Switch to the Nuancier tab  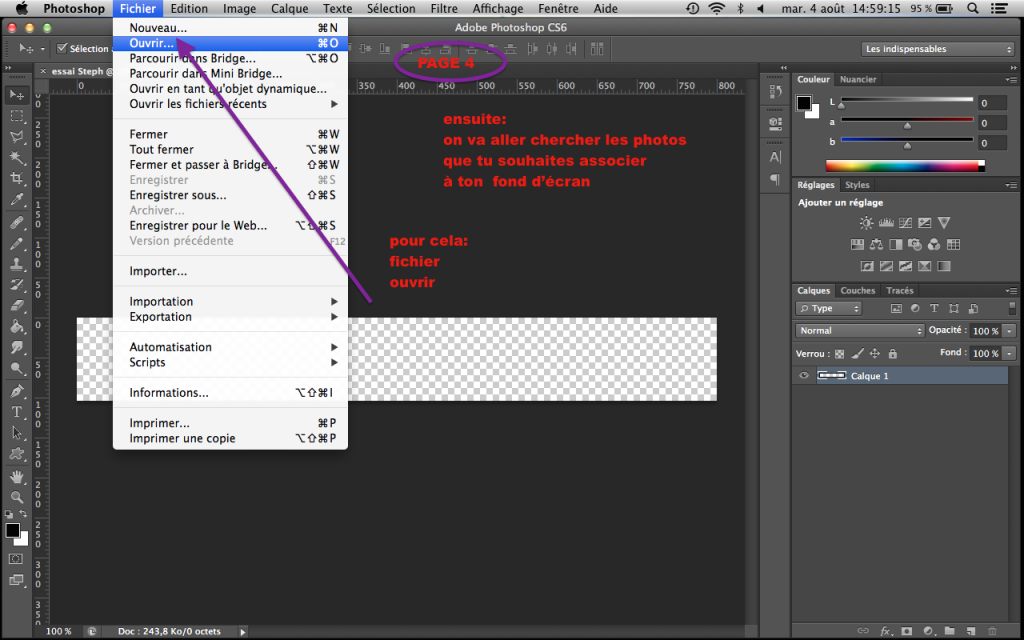pos(857,79)
